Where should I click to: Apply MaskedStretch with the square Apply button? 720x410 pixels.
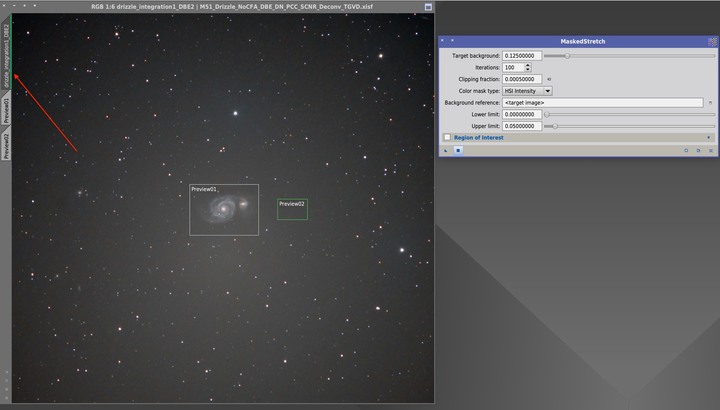458,150
